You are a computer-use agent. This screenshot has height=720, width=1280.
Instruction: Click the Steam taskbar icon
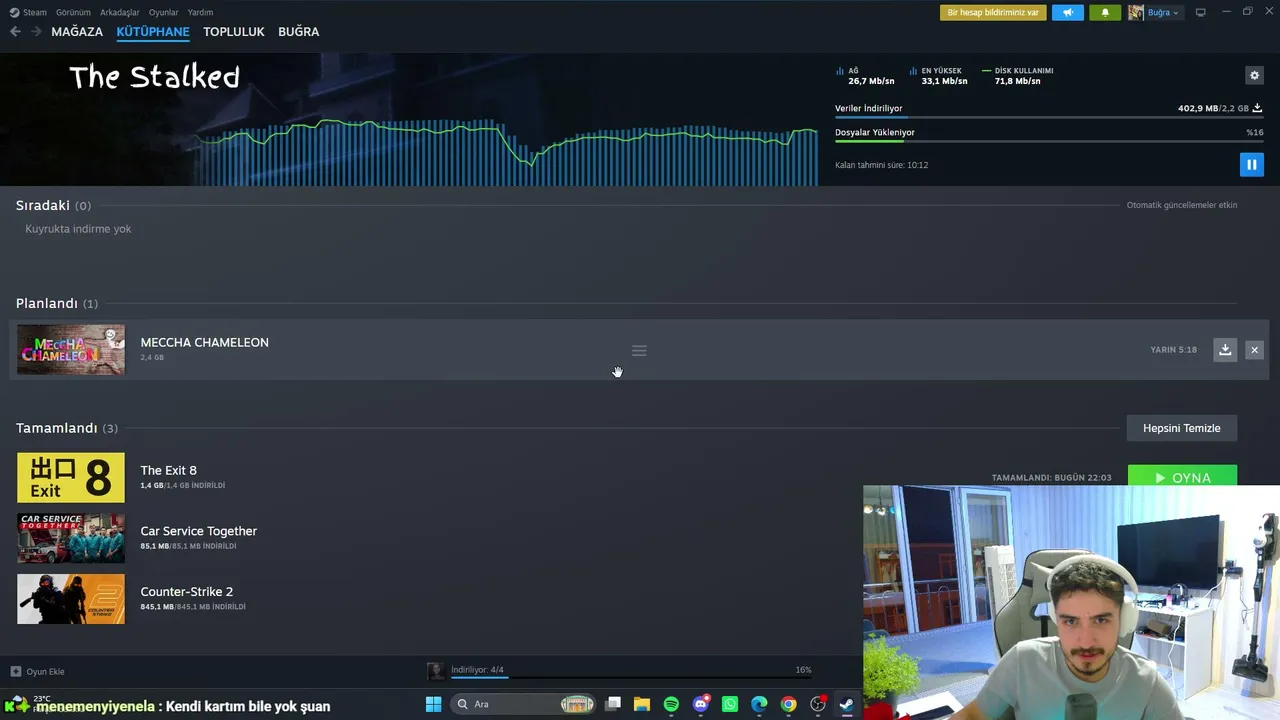pos(846,704)
